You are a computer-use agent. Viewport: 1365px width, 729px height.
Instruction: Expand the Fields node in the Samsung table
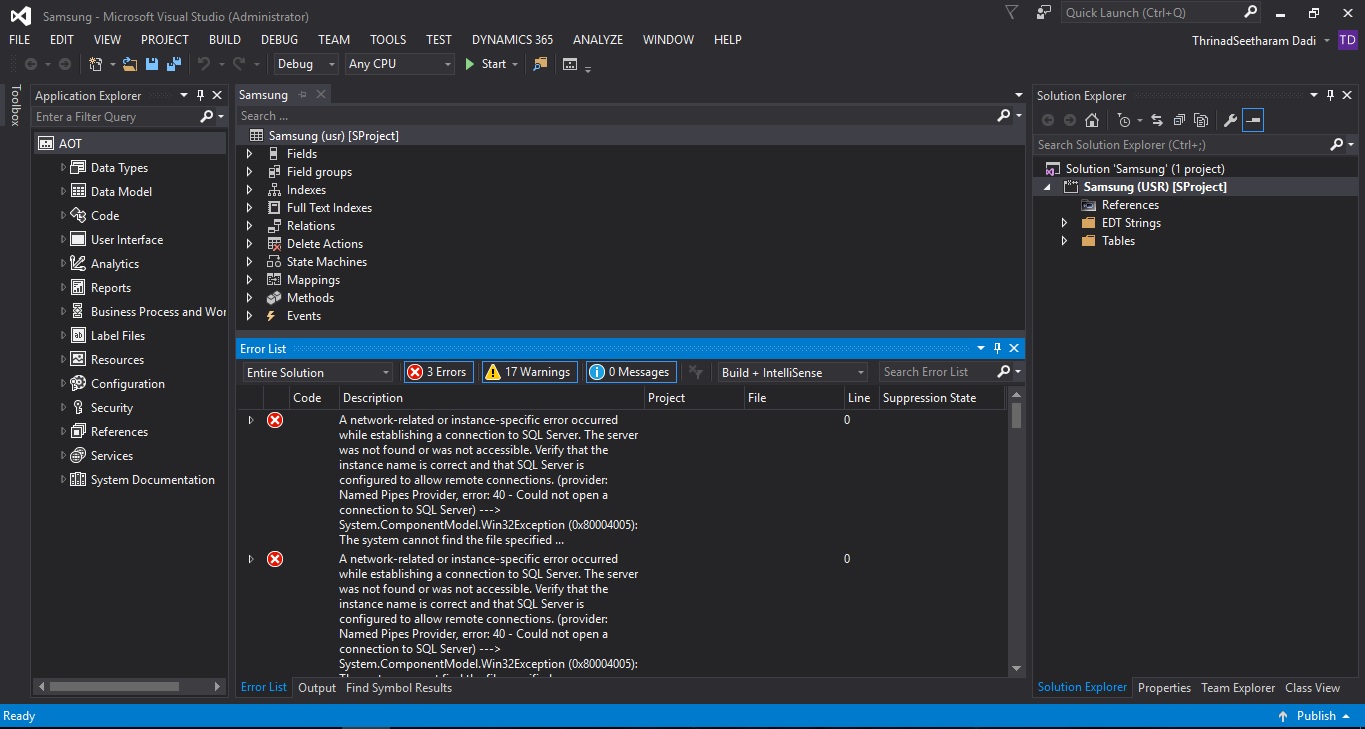[250, 154]
